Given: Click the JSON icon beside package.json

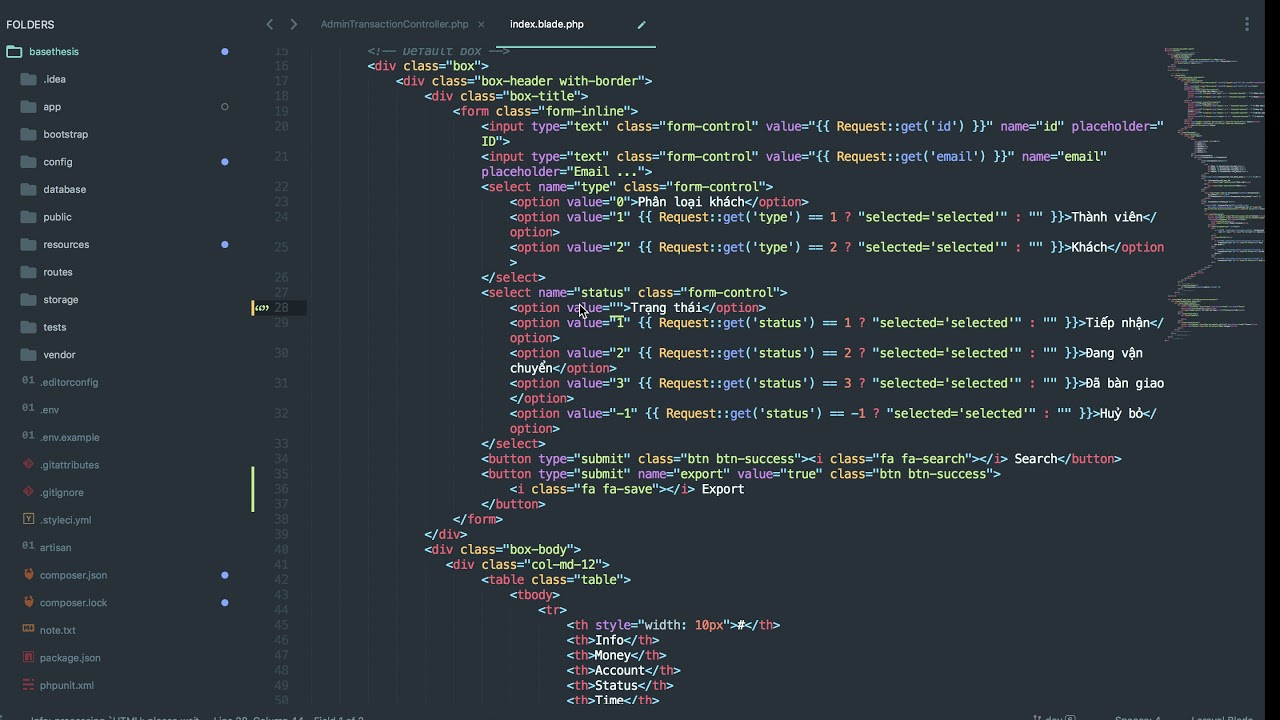Looking at the screenshot, I should click(28, 658).
